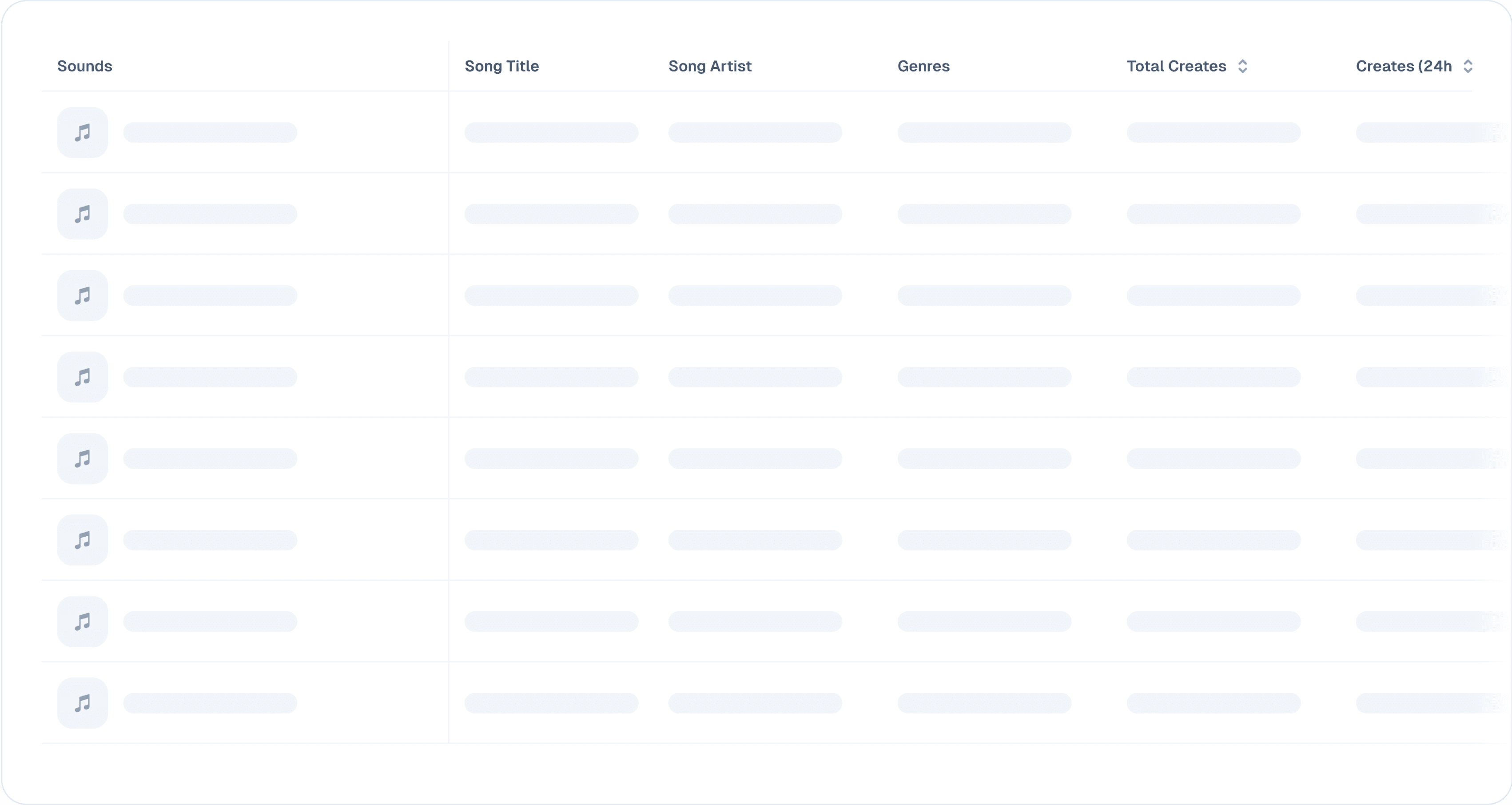The height and width of the screenshot is (805, 1512).
Task: Sort by Creates (24h) using arrows icon
Action: click(x=1468, y=66)
